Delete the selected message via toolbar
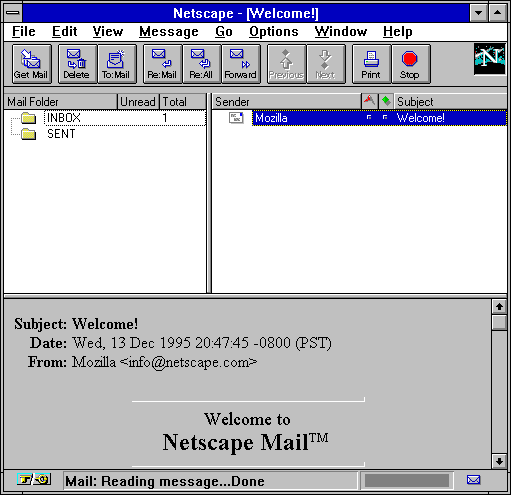 pyautogui.click(x=77, y=64)
